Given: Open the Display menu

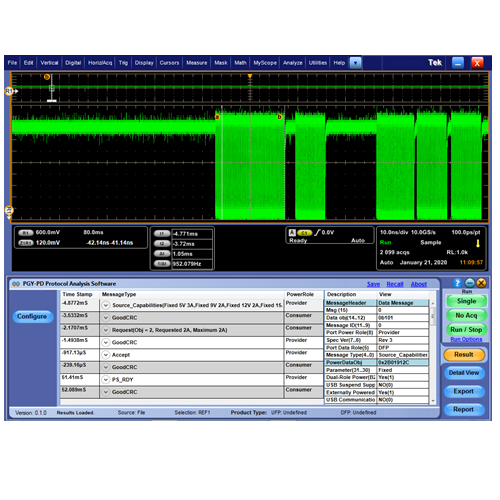Looking at the screenshot, I should (144, 63).
